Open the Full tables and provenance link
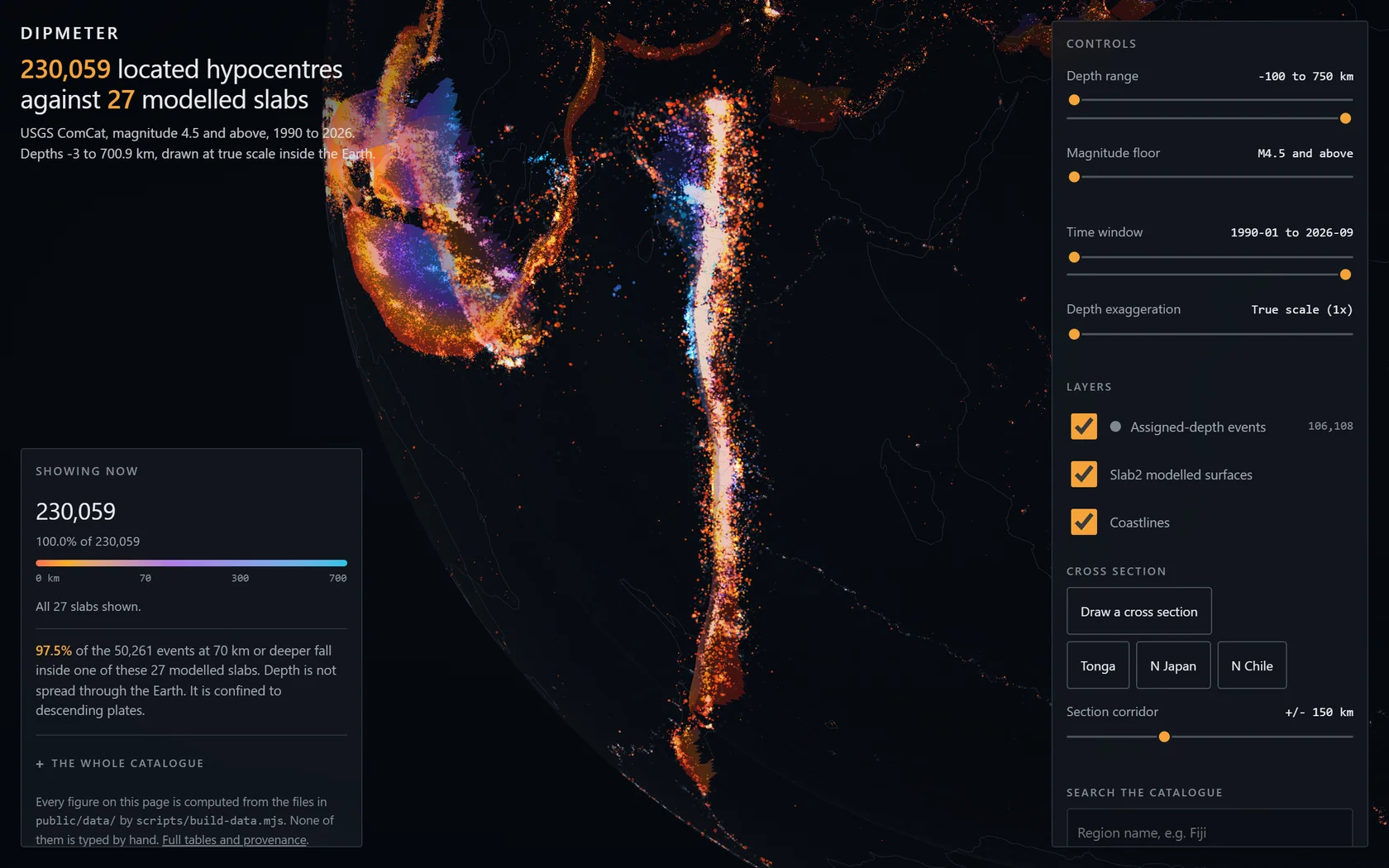 pos(235,840)
